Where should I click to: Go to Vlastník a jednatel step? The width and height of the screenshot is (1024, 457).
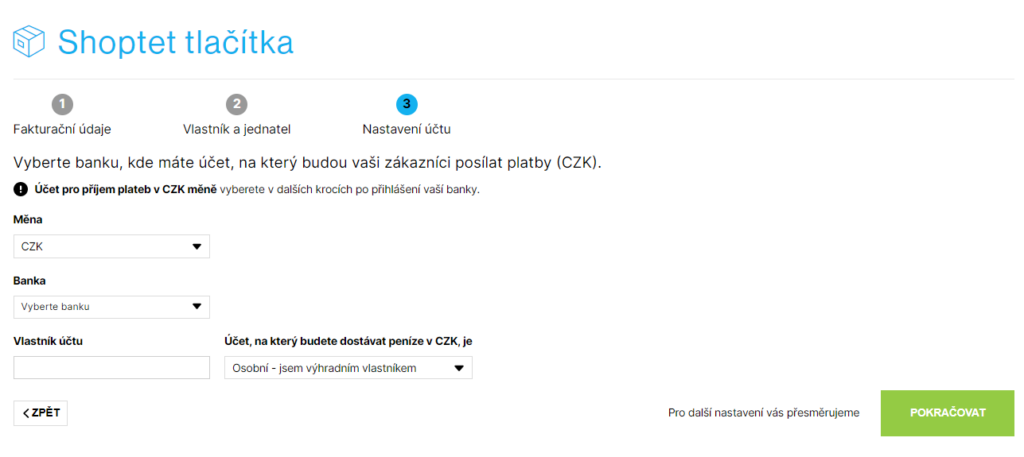click(236, 129)
